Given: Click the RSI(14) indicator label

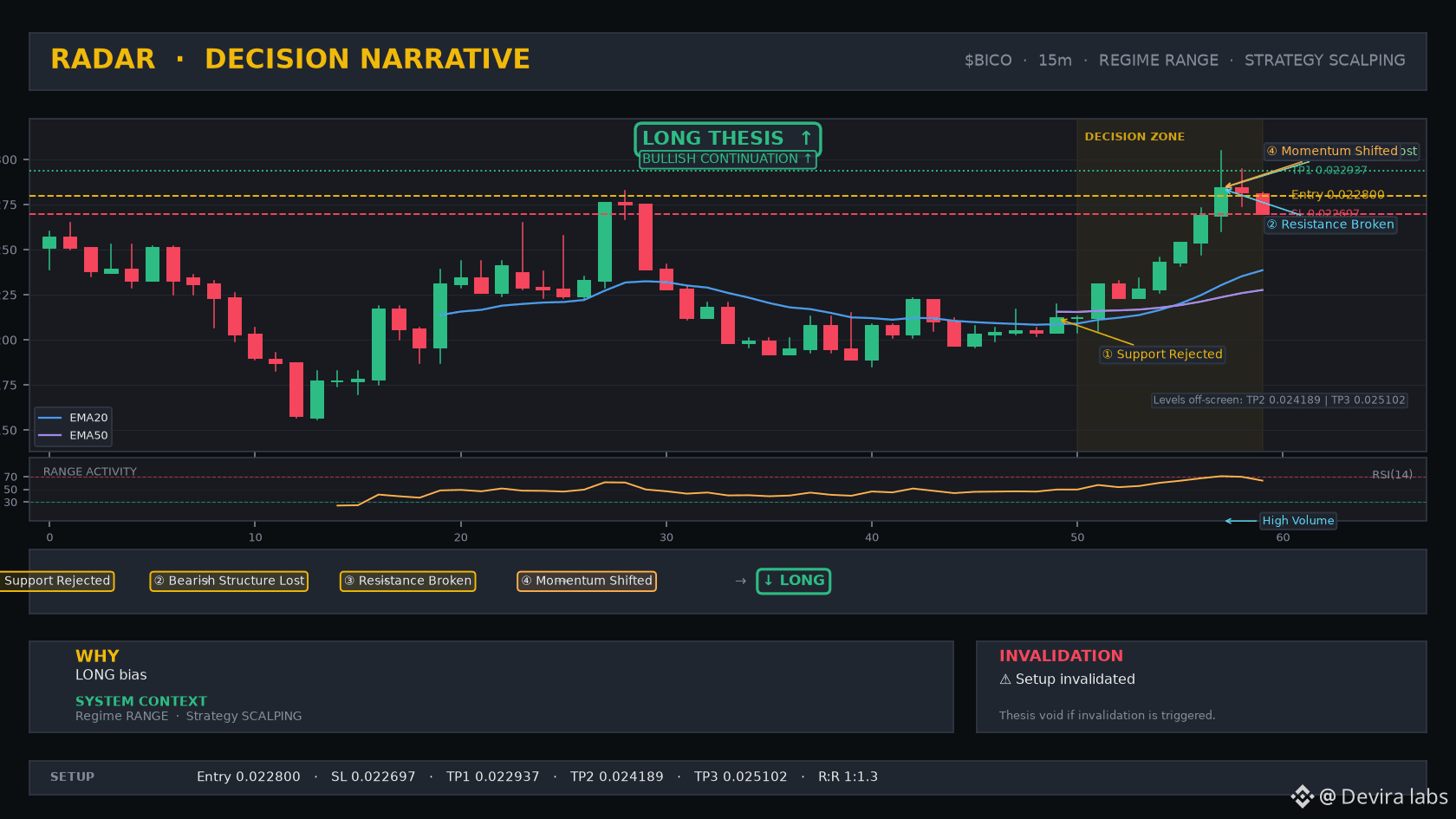Looking at the screenshot, I should tap(1392, 474).
